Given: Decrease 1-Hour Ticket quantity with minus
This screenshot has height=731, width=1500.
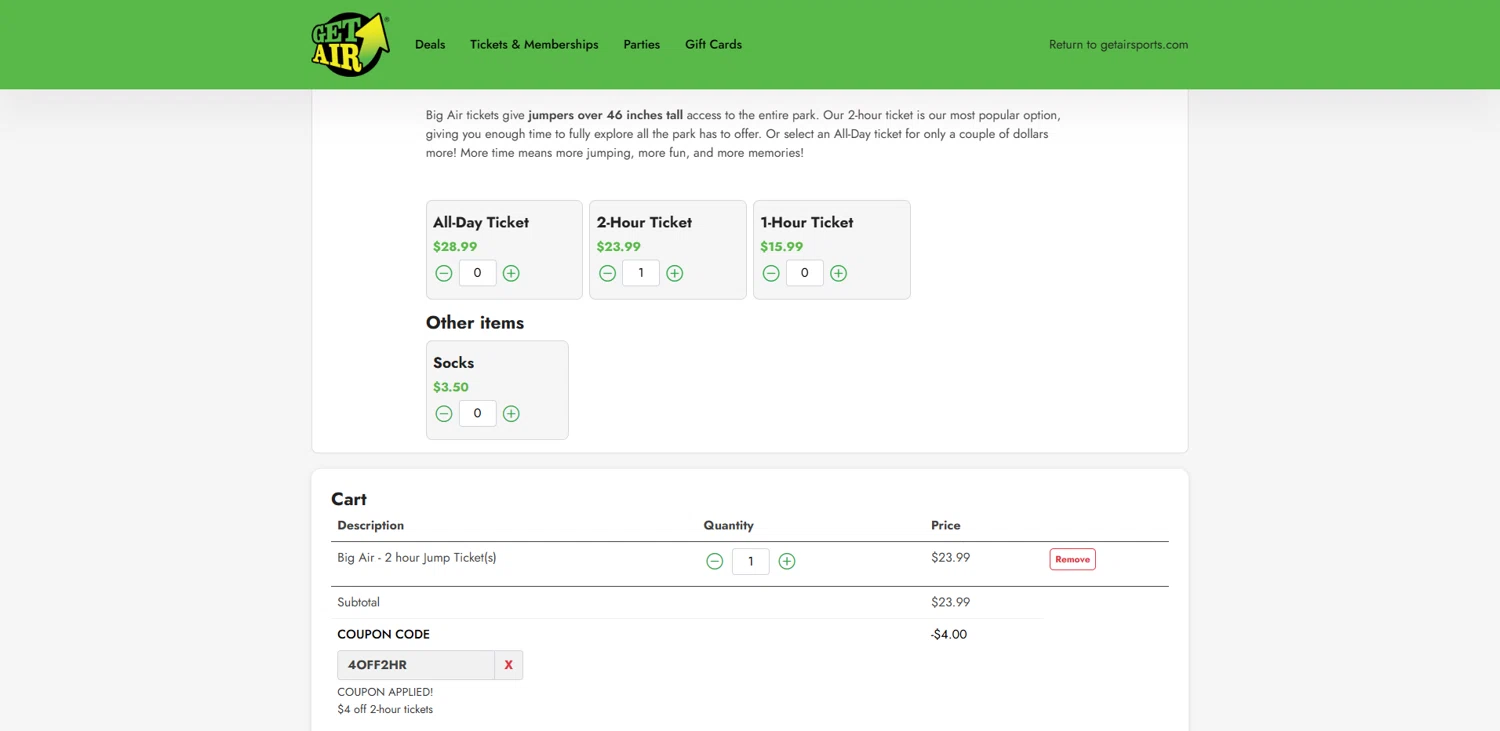Looking at the screenshot, I should point(771,273).
